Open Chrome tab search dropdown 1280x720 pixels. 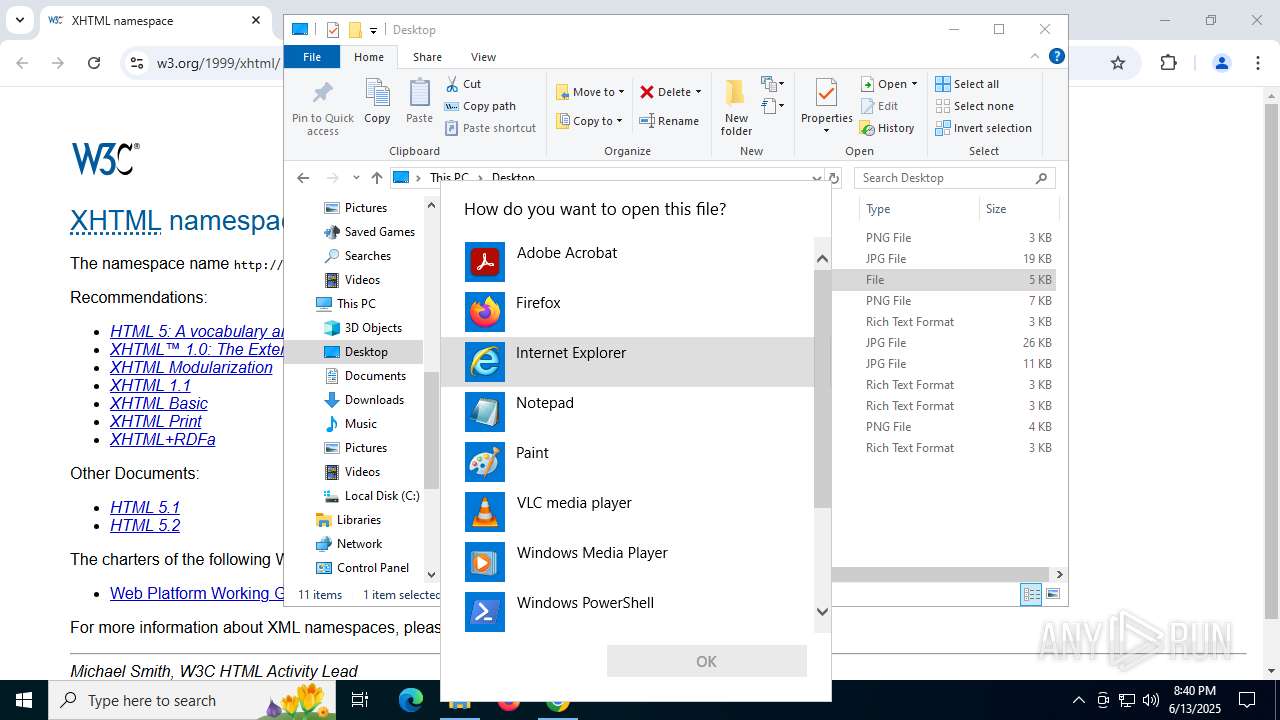(19, 20)
